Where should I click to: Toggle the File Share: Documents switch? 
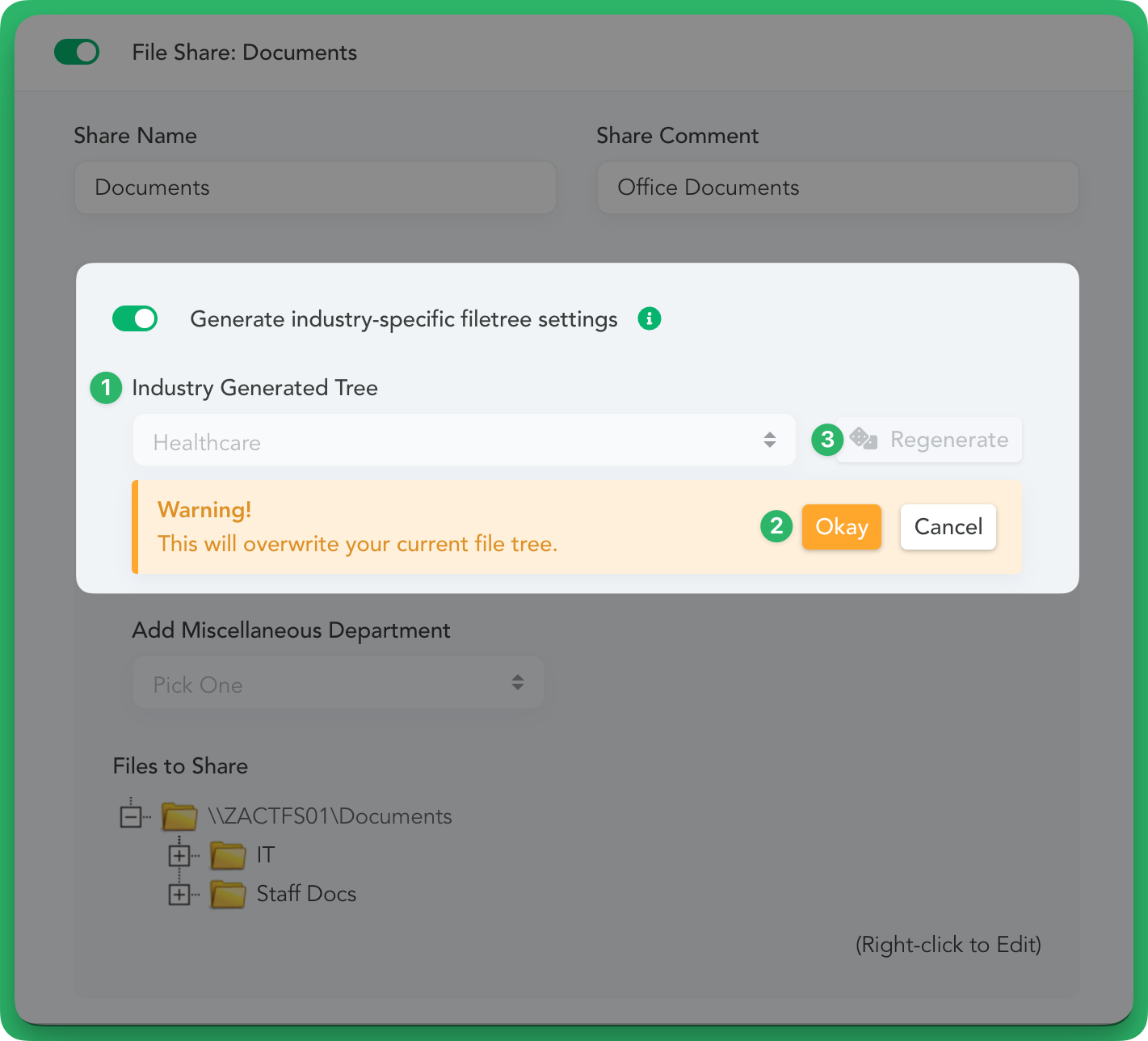(x=77, y=53)
